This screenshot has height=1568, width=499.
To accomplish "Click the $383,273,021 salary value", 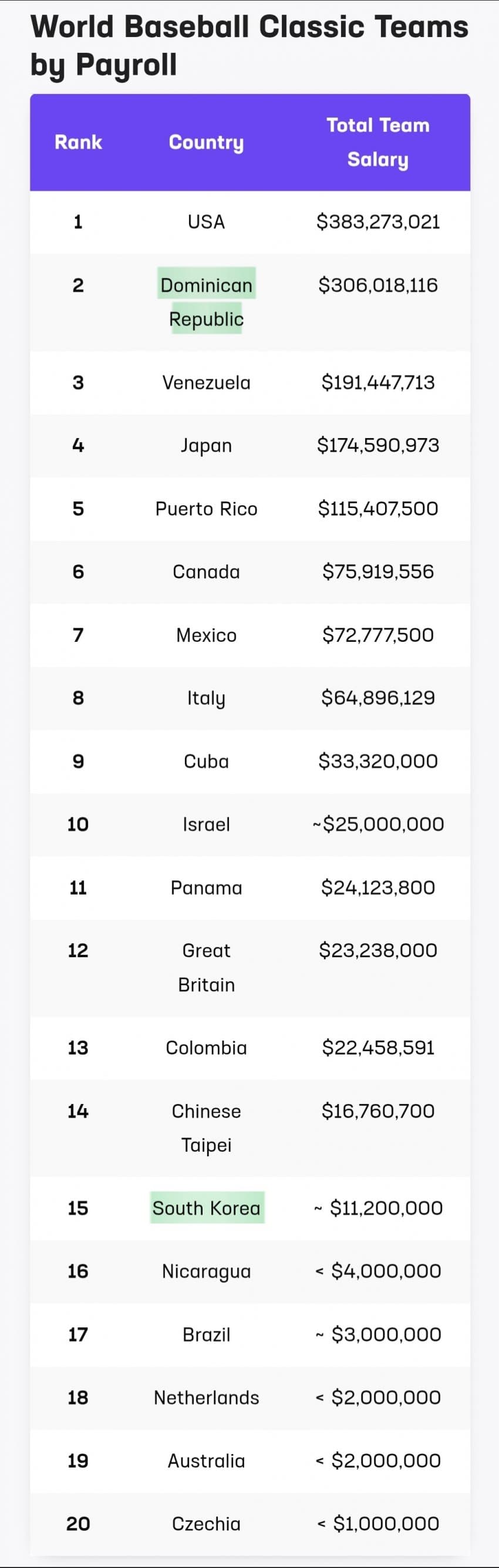I will pyautogui.click(x=378, y=221).
